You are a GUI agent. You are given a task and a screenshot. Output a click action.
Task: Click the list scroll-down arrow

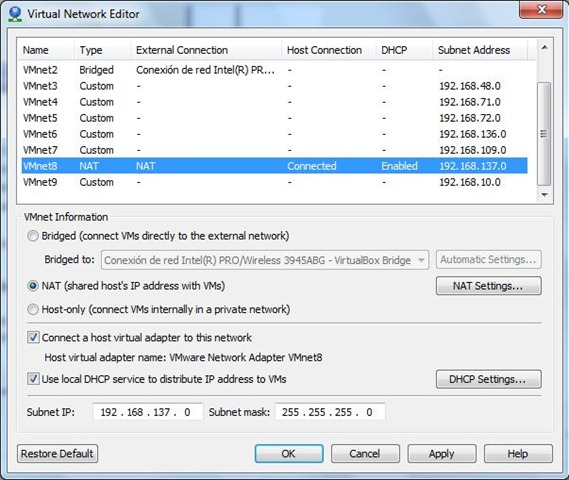coord(544,195)
